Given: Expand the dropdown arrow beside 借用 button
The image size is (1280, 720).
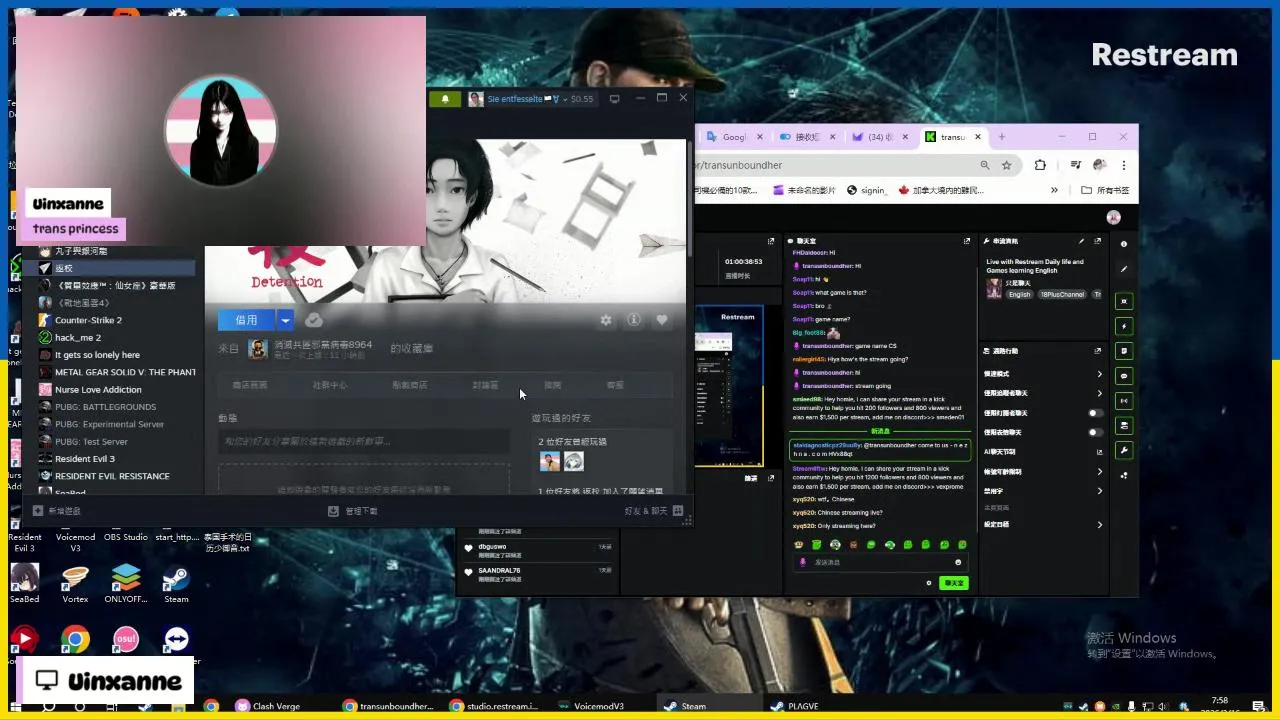Looking at the screenshot, I should (285, 320).
